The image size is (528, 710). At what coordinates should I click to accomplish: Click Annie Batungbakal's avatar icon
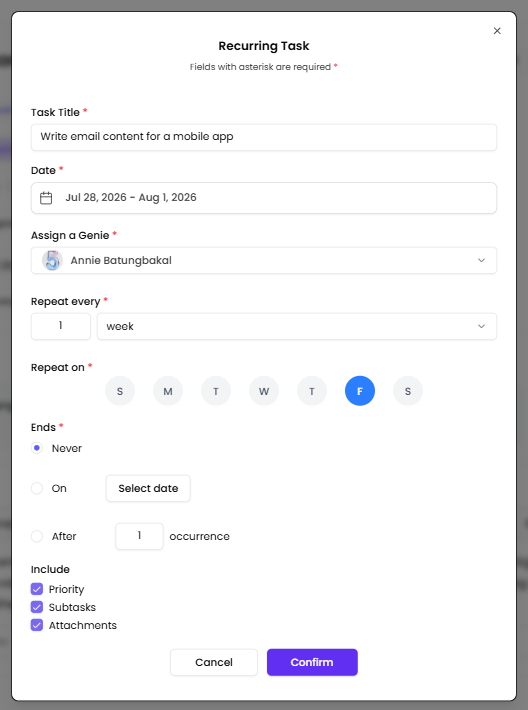pos(52,260)
